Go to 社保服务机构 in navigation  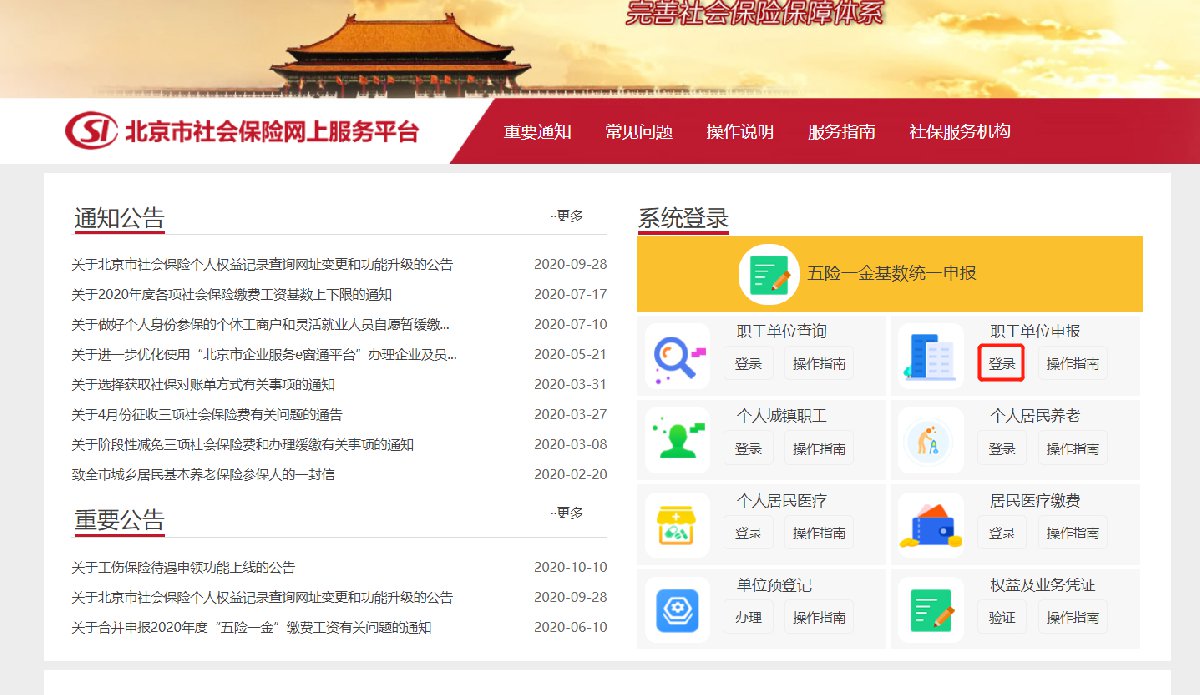tap(959, 132)
